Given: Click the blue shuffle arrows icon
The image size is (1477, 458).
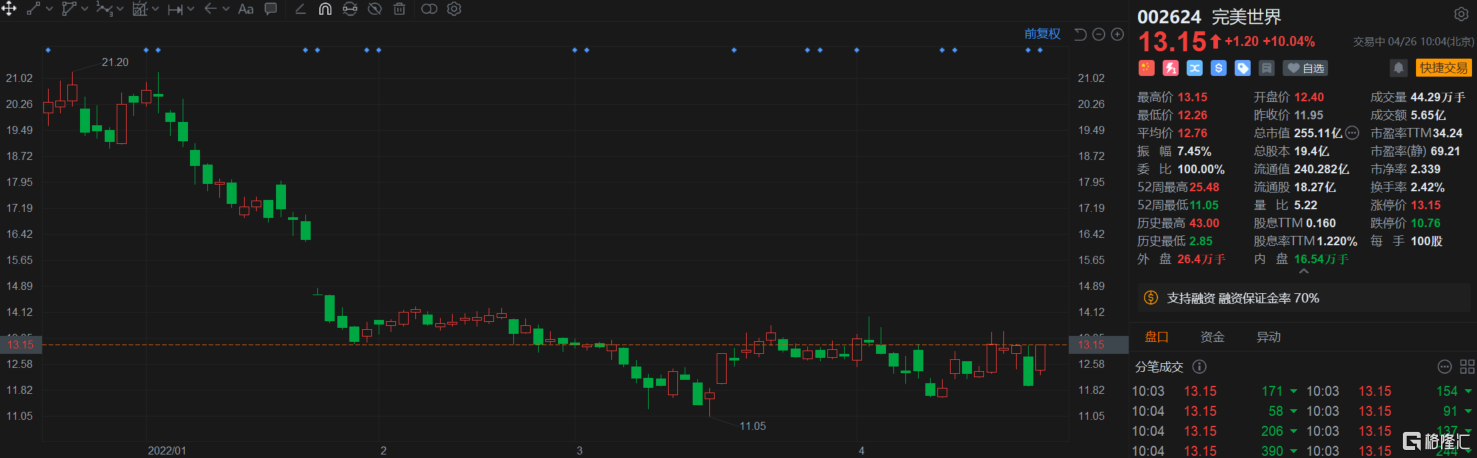Looking at the screenshot, I should pos(1195,68).
